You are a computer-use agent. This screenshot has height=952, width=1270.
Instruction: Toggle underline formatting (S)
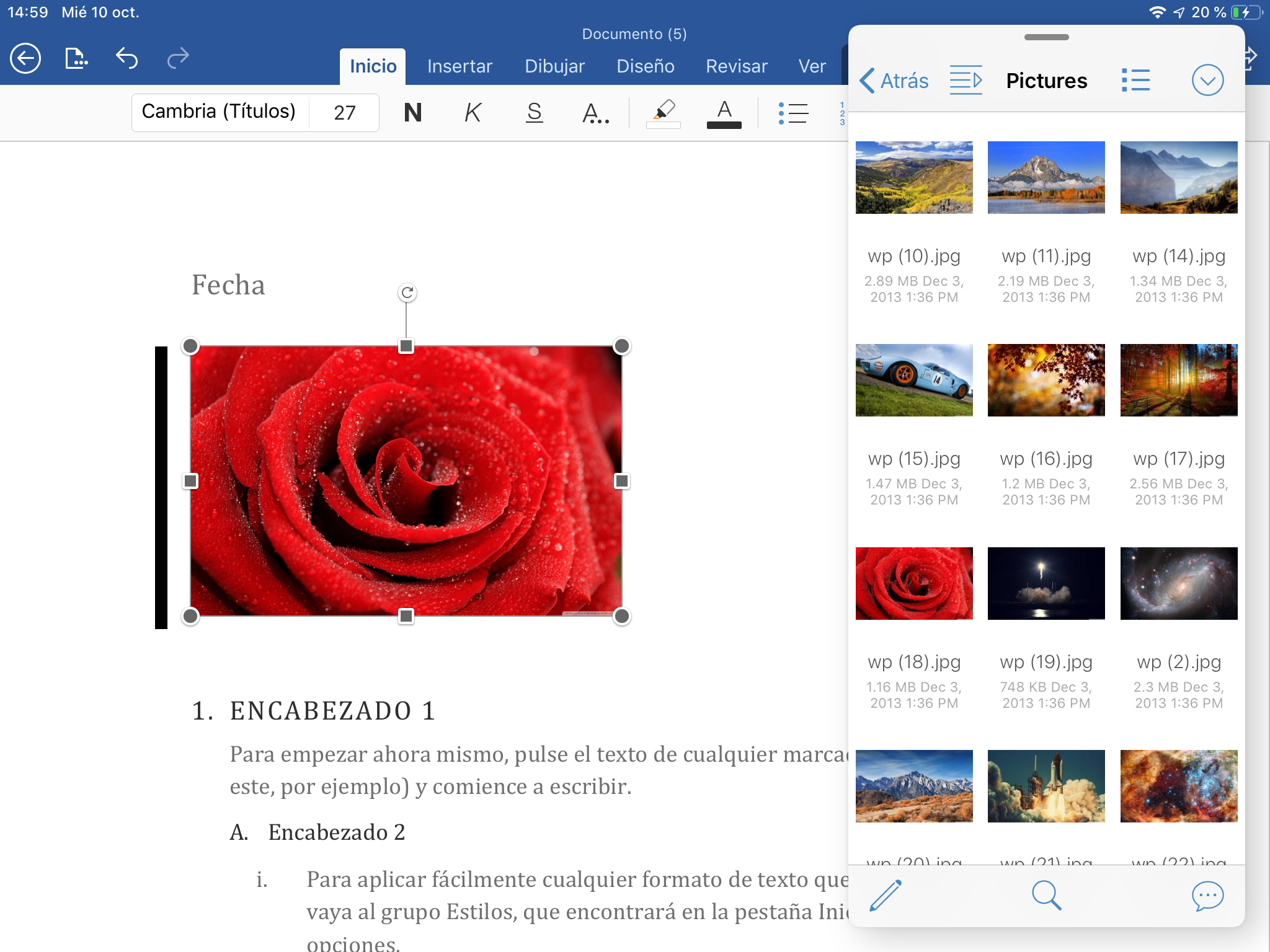(534, 113)
